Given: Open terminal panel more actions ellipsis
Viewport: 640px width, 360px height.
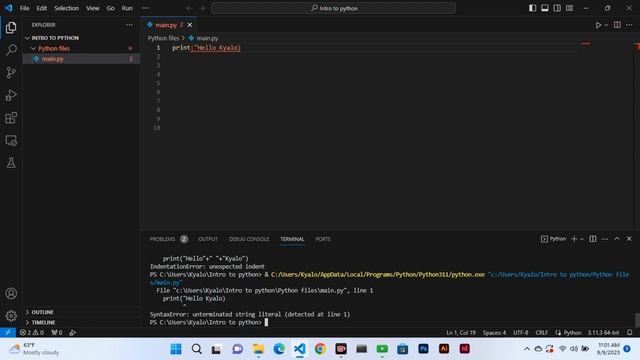Looking at the screenshot, I should pos(605,239).
